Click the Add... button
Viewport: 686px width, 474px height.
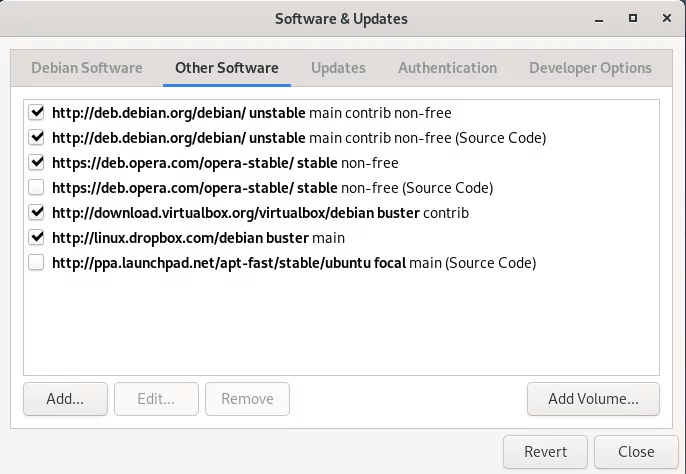tap(65, 399)
